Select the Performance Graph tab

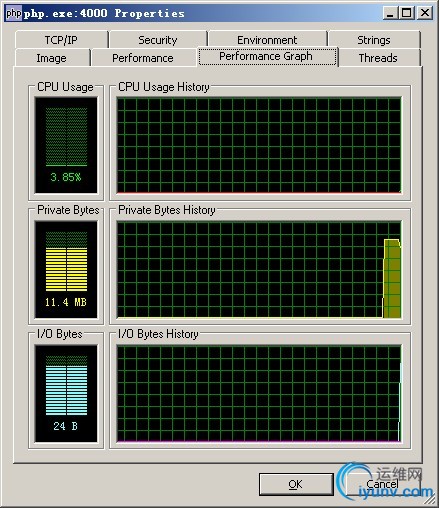[x=267, y=56]
